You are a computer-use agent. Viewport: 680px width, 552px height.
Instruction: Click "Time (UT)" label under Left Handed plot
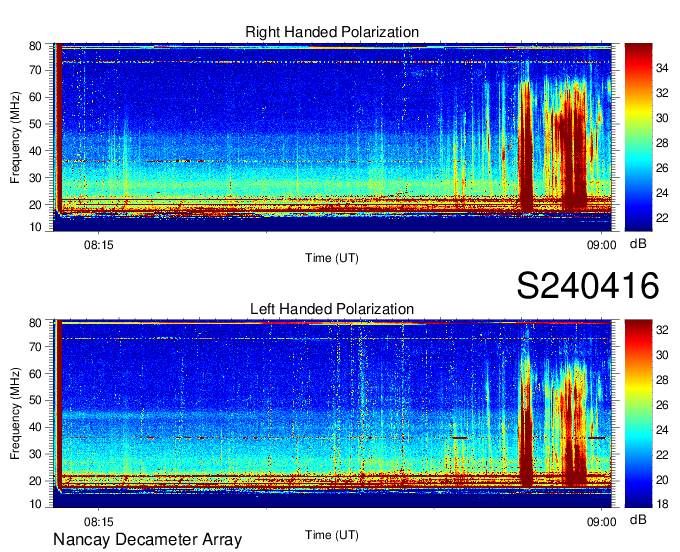tap(332, 535)
